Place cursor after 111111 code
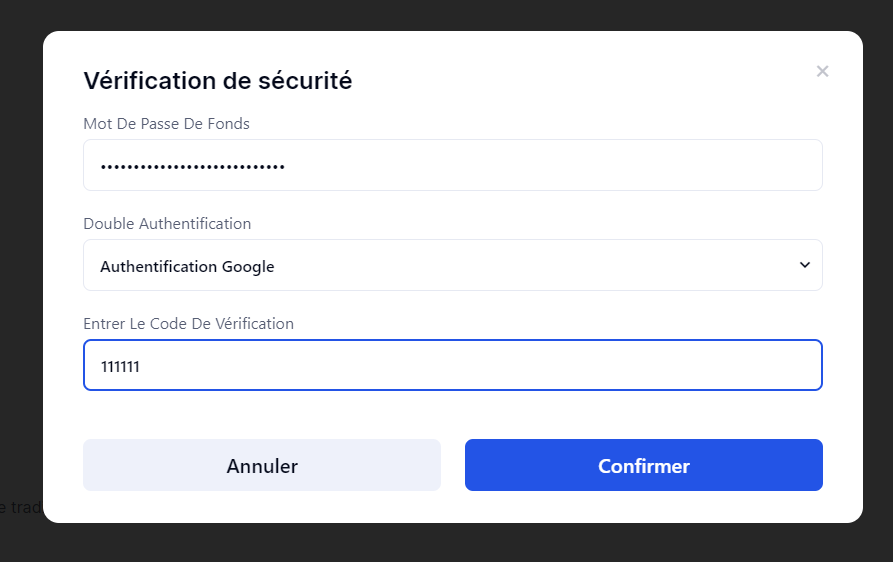Image resolution: width=893 pixels, height=562 pixels. click(140, 367)
